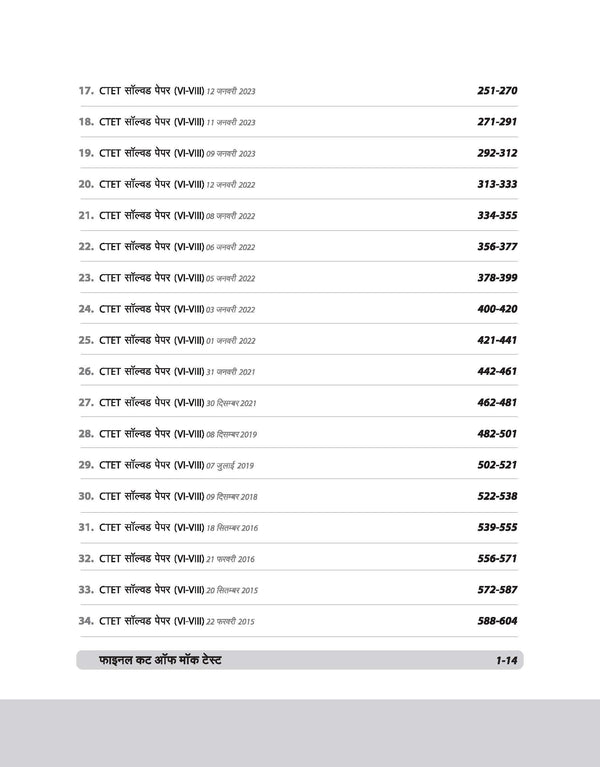Jump to entry 31, paper dated 18 सितम्बर 2016

168,527
